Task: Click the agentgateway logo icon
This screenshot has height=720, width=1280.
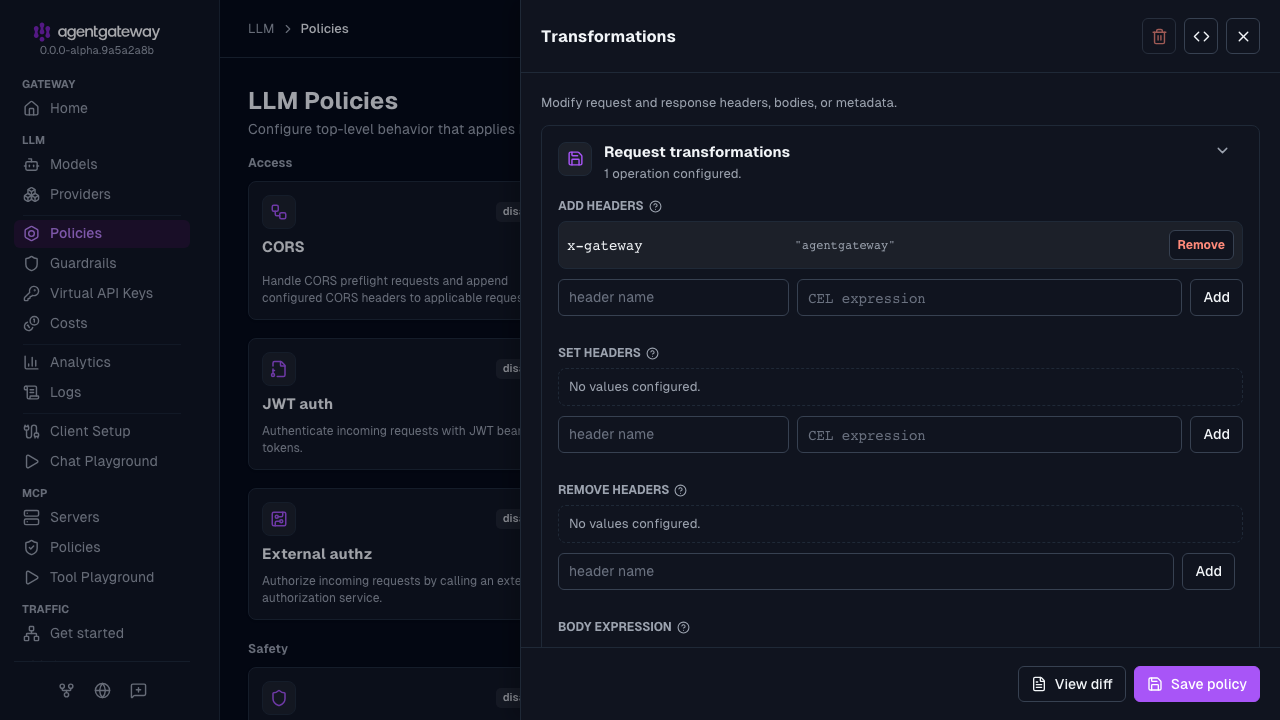Action: click(x=41, y=32)
